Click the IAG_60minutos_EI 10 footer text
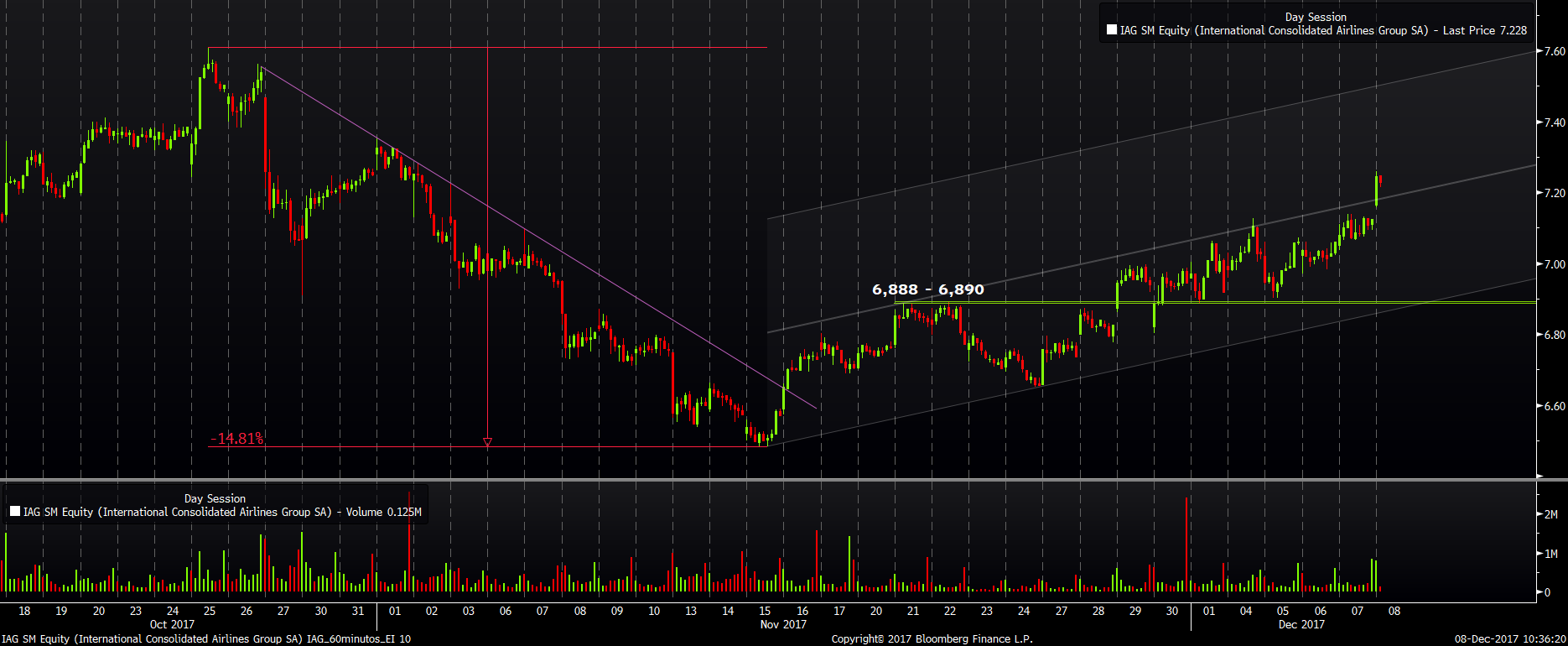 pyautogui.click(x=359, y=639)
